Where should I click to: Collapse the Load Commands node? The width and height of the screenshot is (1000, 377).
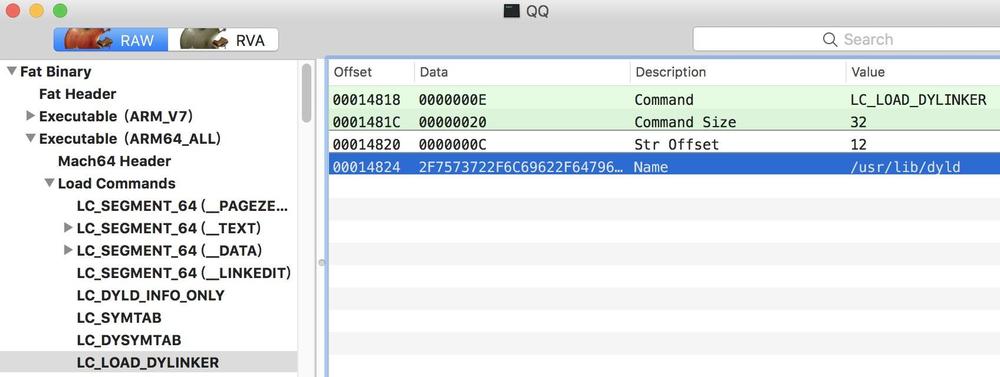pyautogui.click(x=49, y=183)
